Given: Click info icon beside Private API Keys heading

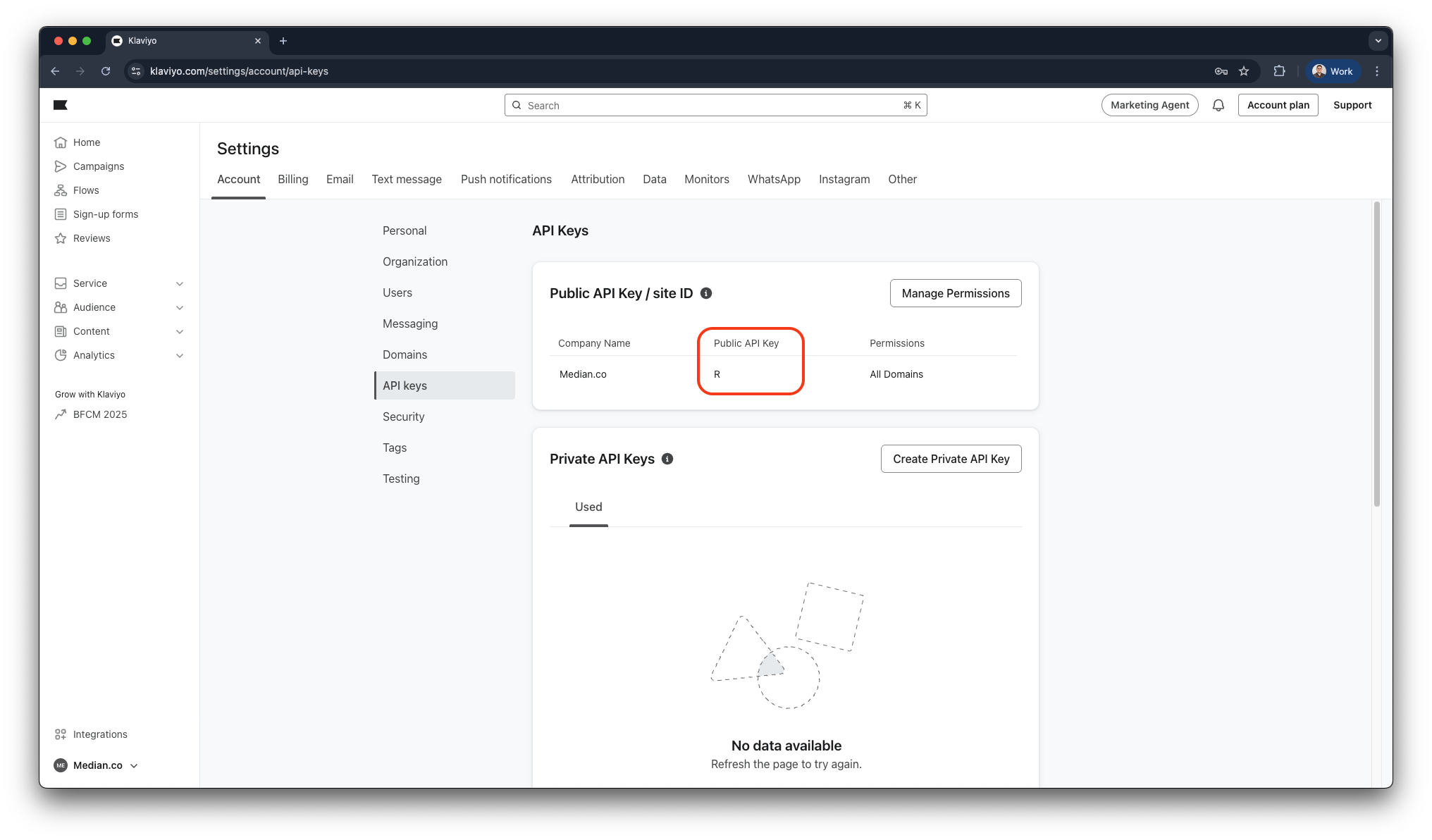Looking at the screenshot, I should coord(667,459).
